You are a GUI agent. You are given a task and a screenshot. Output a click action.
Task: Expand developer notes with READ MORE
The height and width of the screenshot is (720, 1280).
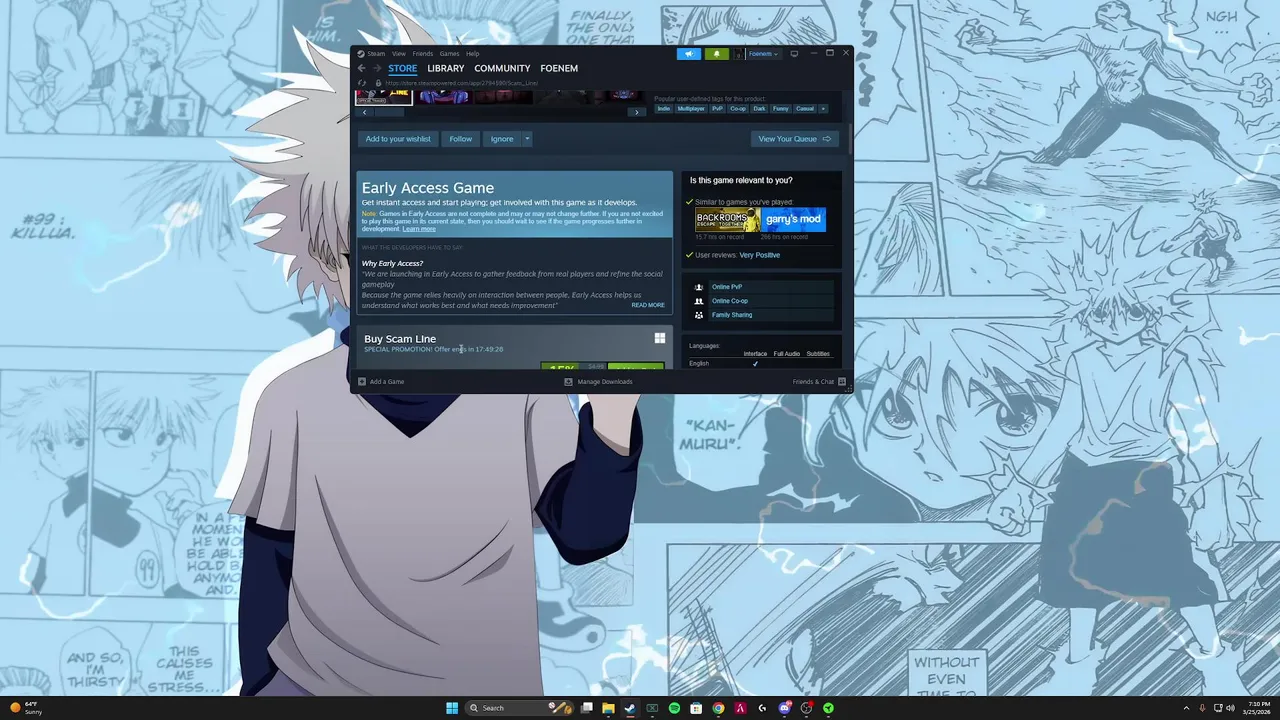coord(648,305)
